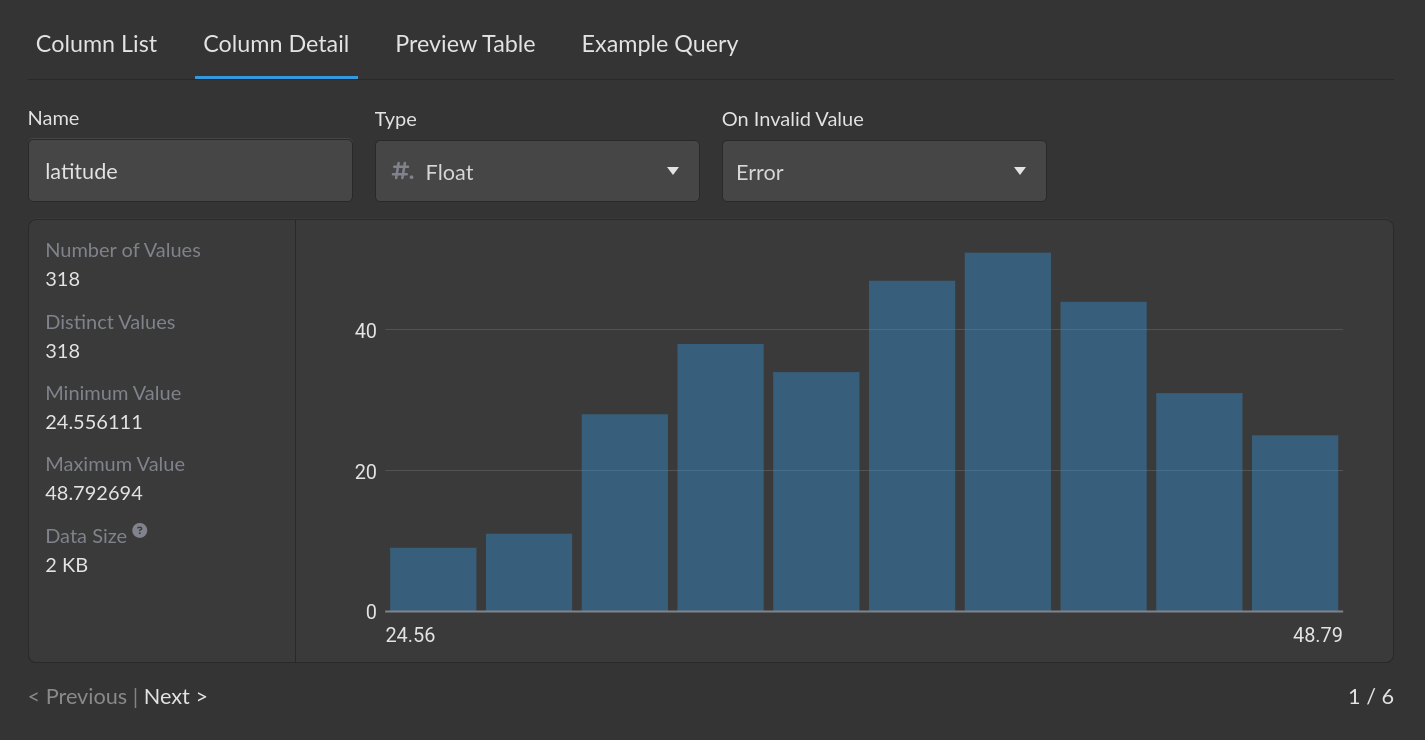Click the On Invalid Value caret arrow
This screenshot has width=1425, height=740.
1020,171
